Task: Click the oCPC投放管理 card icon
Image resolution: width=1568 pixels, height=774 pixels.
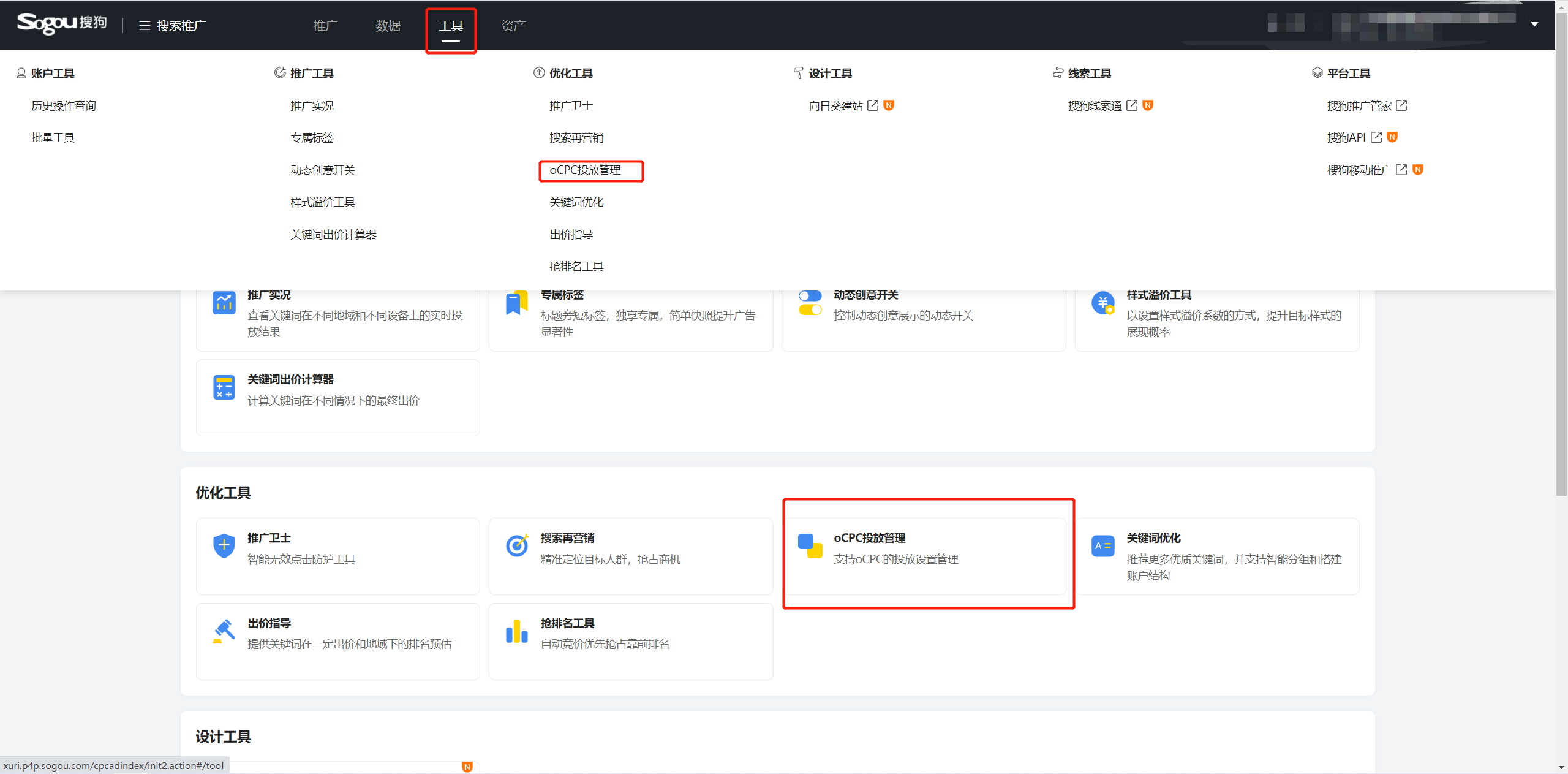Action: tap(810, 545)
